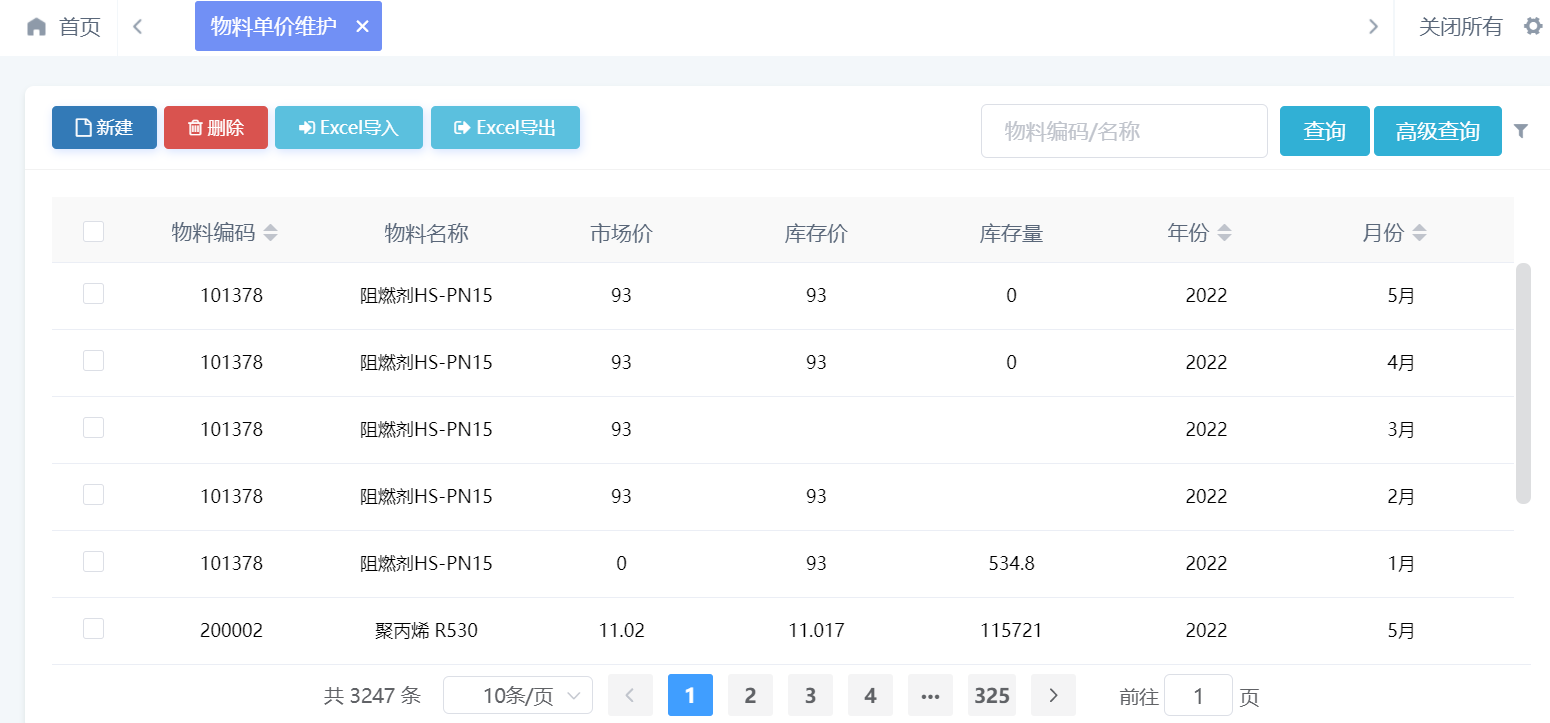
Task: Click the home icon beside 首页
Action: tap(36, 26)
